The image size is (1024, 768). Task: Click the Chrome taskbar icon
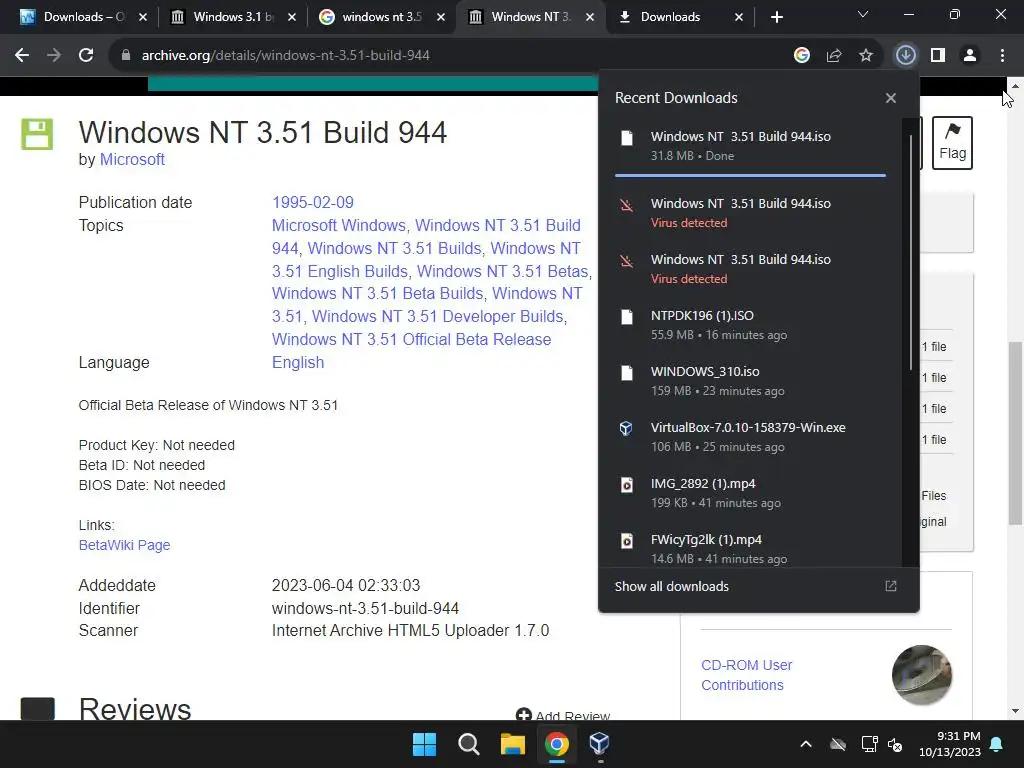(x=556, y=744)
